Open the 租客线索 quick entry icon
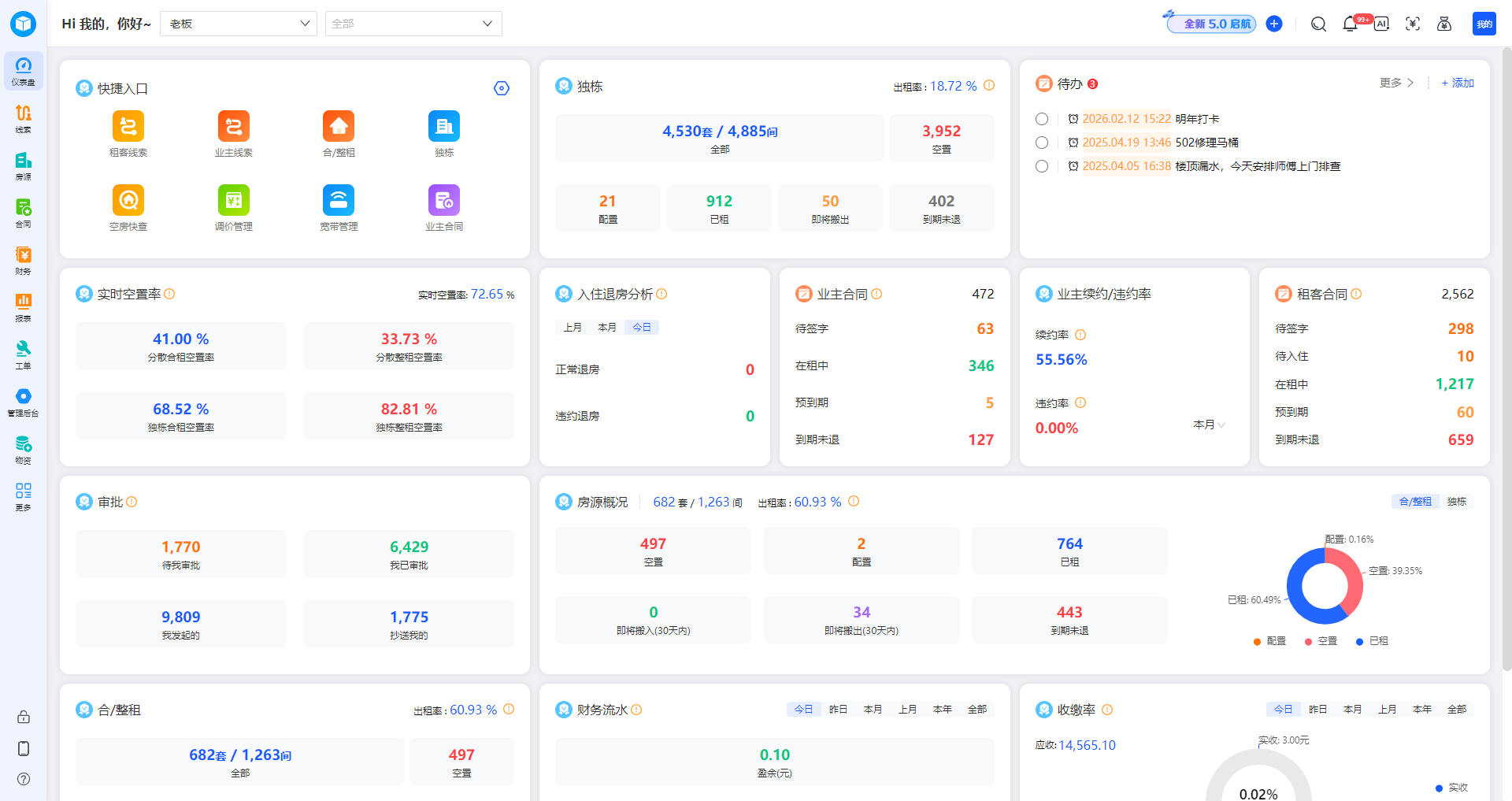The height and width of the screenshot is (801, 1512). point(128,127)
